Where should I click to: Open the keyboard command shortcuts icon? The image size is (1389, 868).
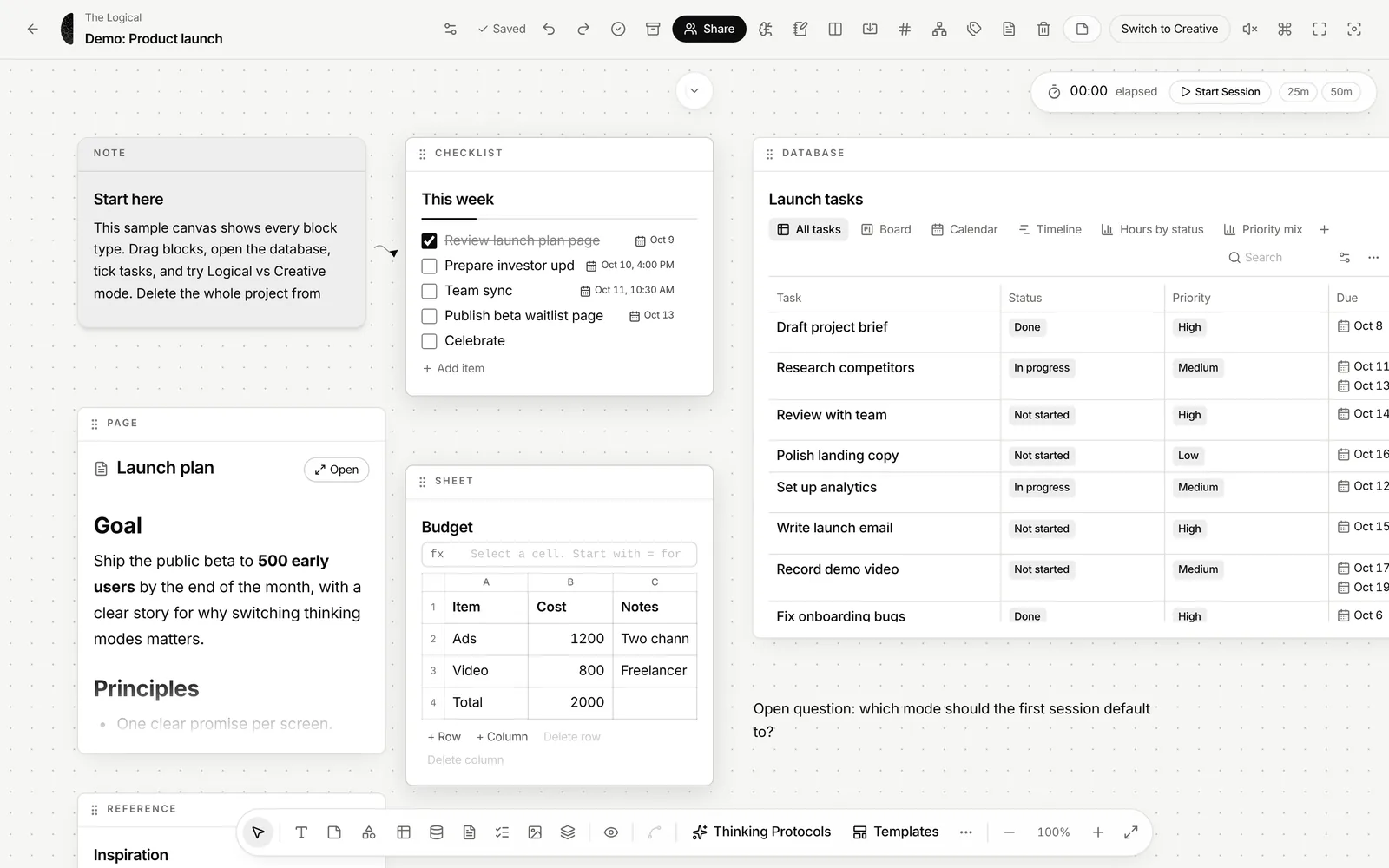(1285, 29)
